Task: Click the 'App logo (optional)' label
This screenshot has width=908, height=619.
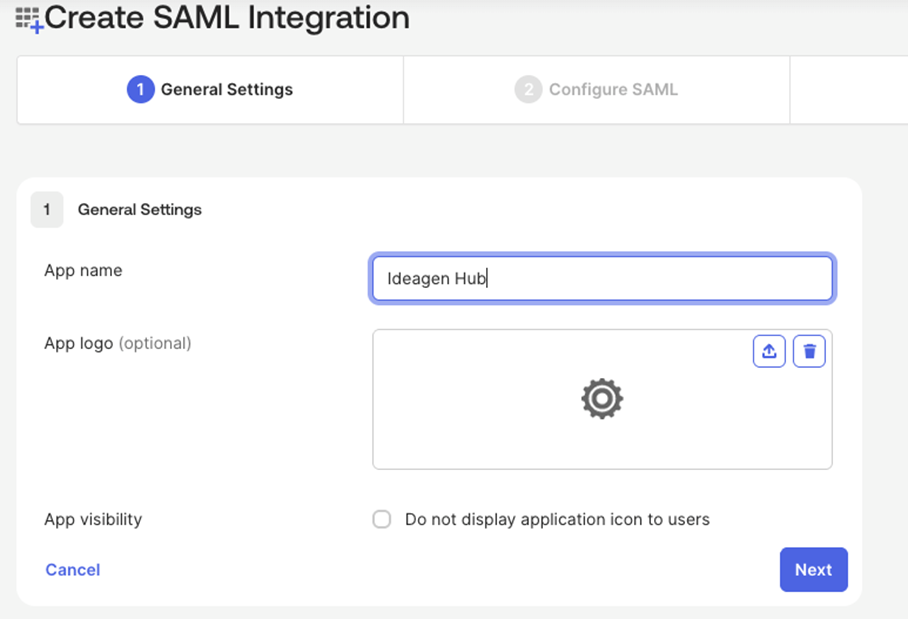Action: coord(118,343)
